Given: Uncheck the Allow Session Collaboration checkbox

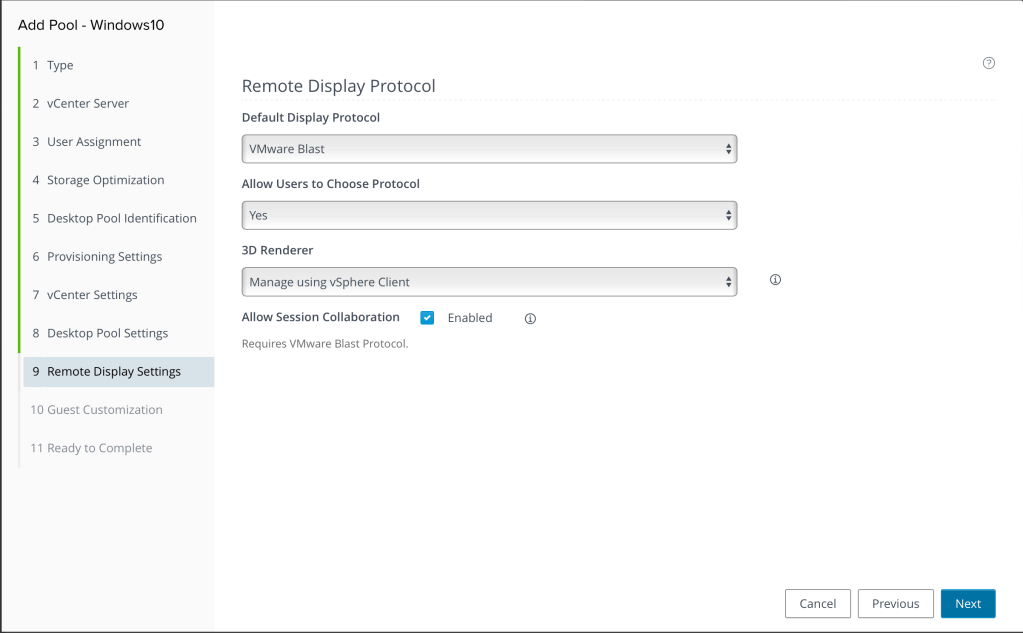Looking at the screenshot, I should 427,318.
